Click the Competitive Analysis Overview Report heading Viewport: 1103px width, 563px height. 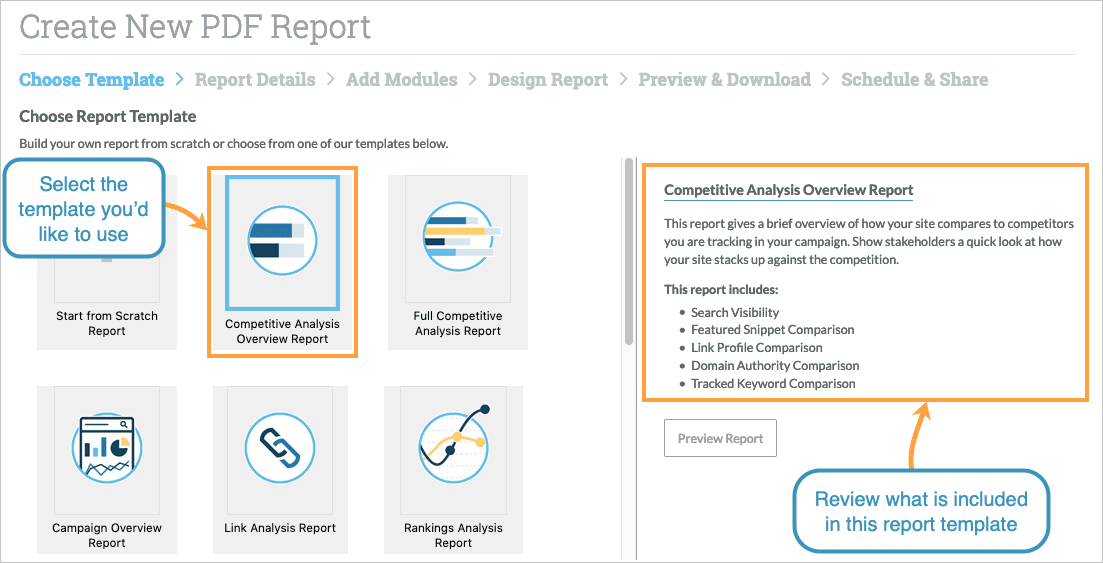(x=788, y=190)
